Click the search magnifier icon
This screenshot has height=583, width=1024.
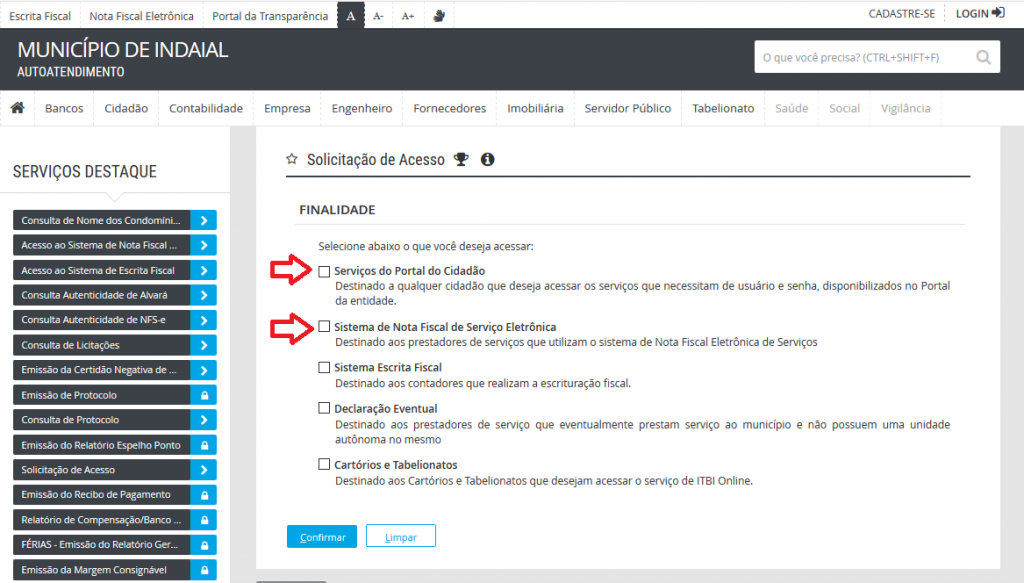pos(983,57)
